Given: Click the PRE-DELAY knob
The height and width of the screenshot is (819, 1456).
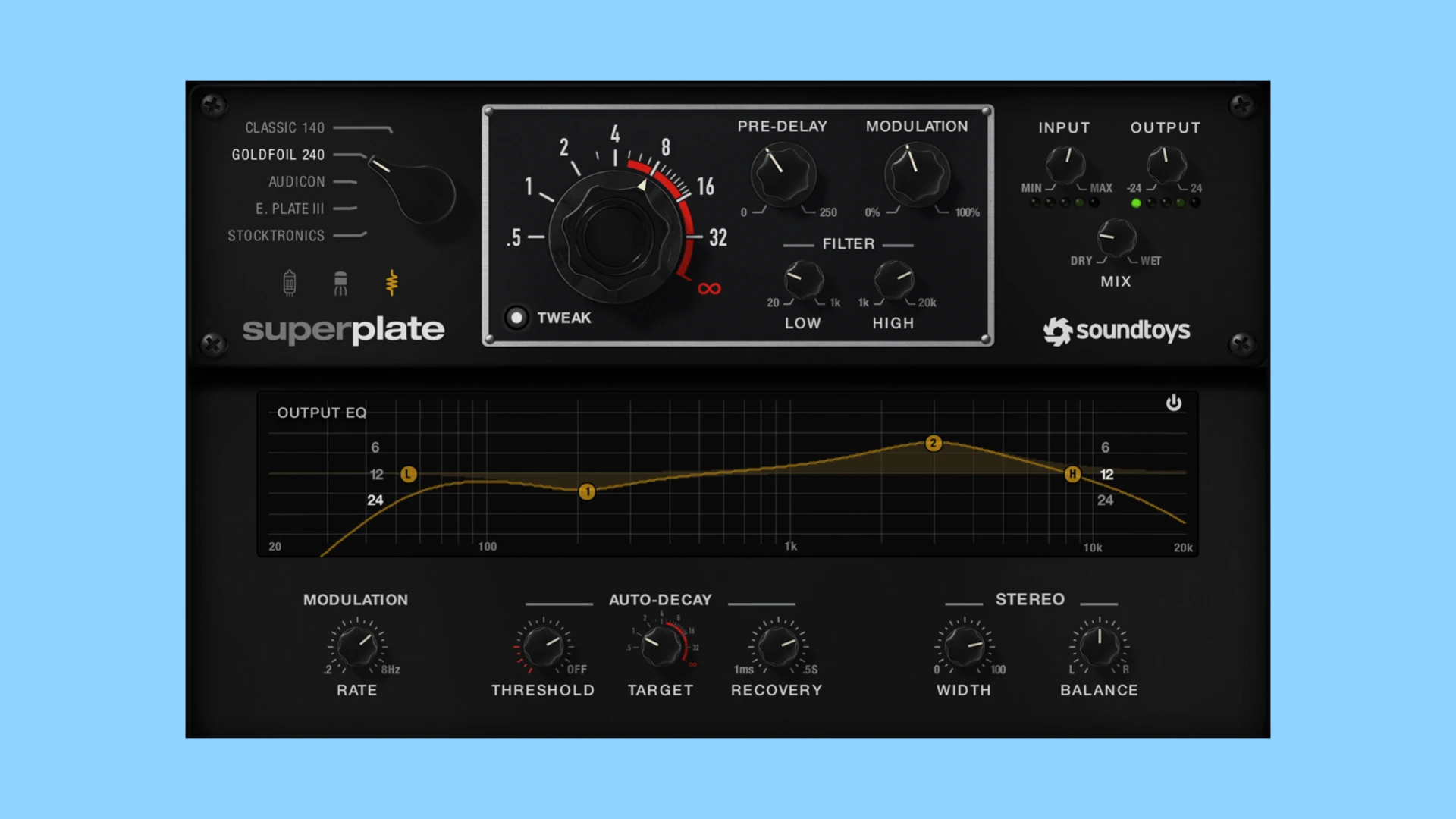Looking at the screenshot, I should [783, 175].
